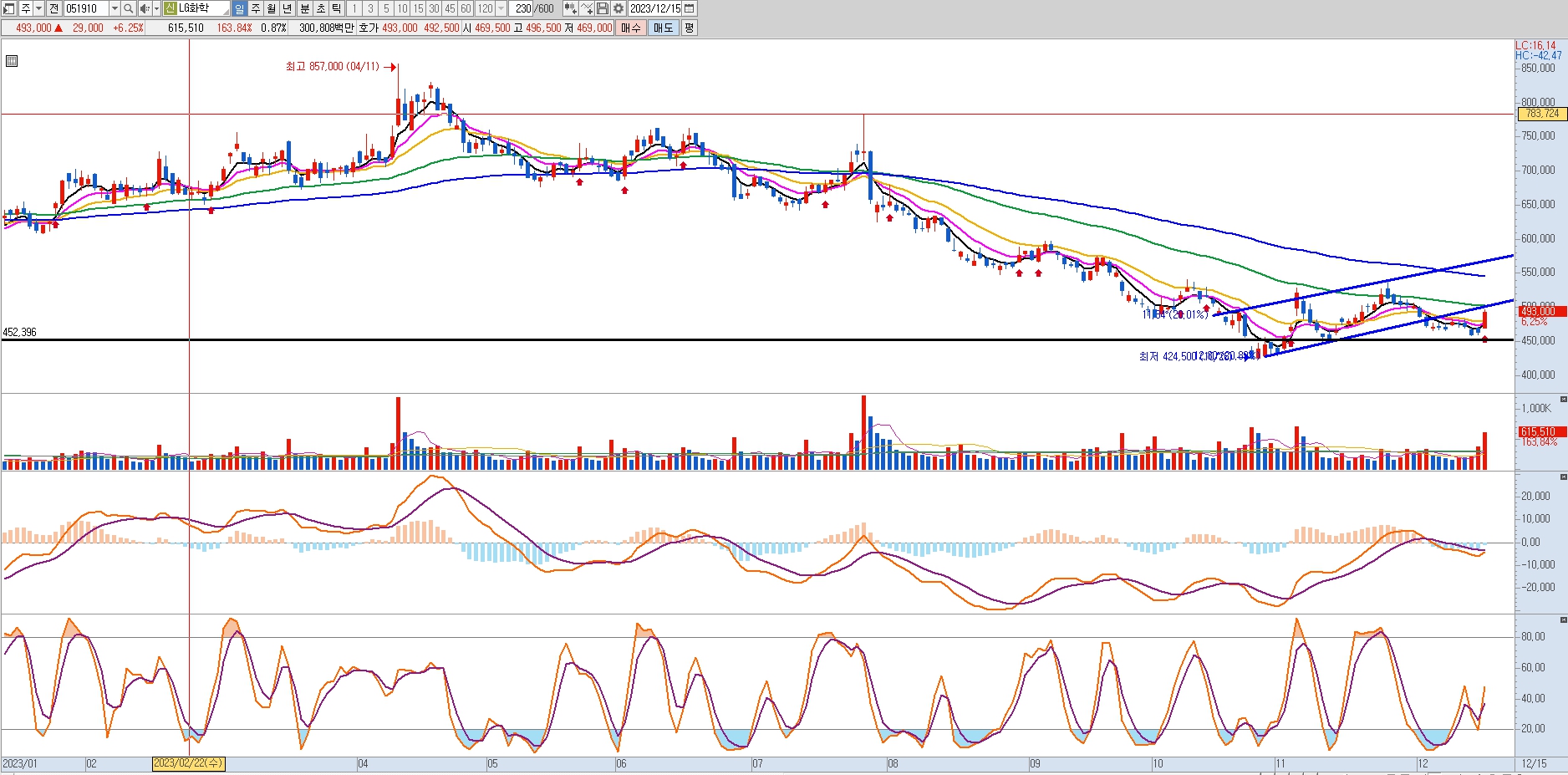
Task: Click the 최고 857,000 (04/11) annotation
Action: (332, 67)
